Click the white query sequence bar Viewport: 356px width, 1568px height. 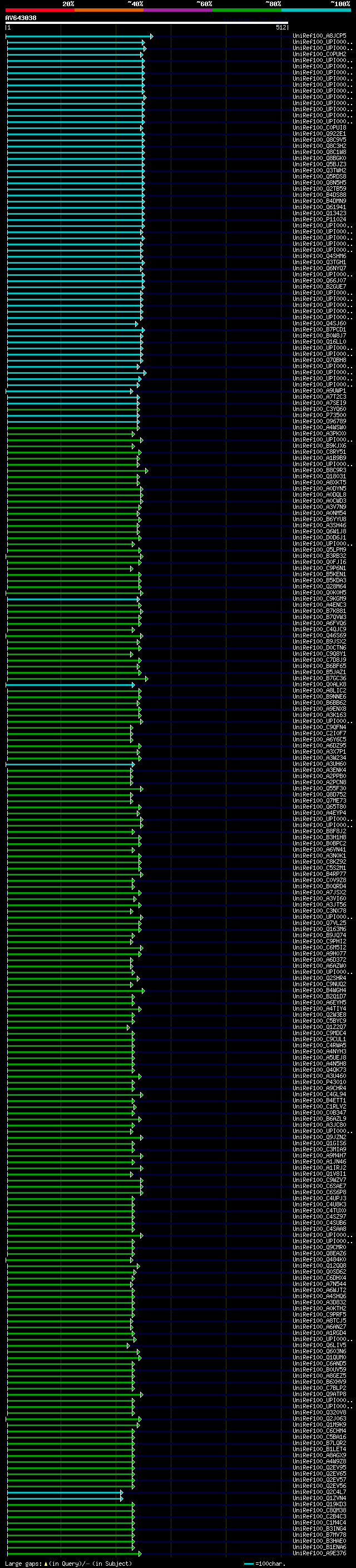(147, 23)
